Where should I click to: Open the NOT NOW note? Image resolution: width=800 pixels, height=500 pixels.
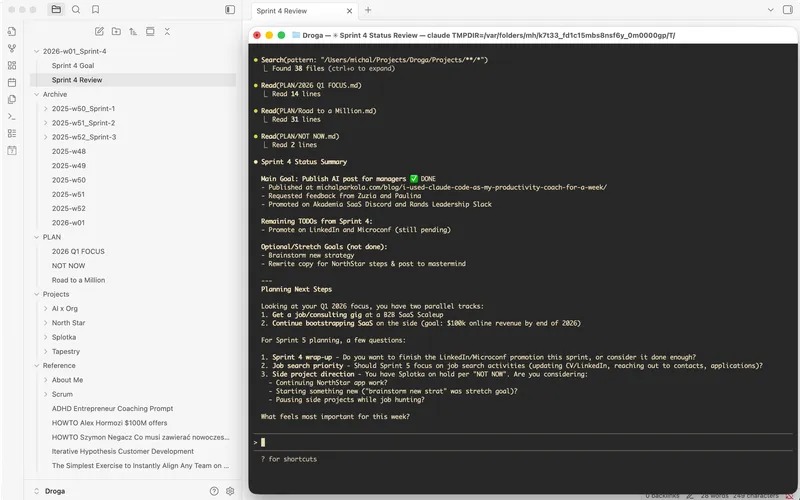(x=68, y=266)
